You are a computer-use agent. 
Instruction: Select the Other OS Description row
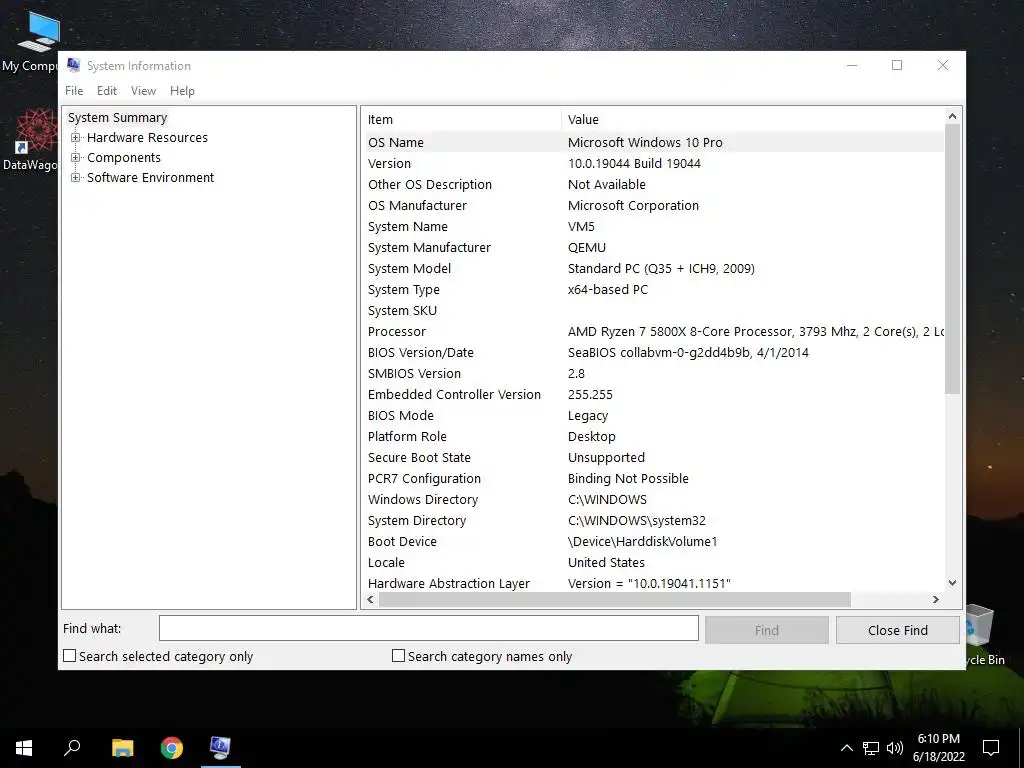click(653, 184)
